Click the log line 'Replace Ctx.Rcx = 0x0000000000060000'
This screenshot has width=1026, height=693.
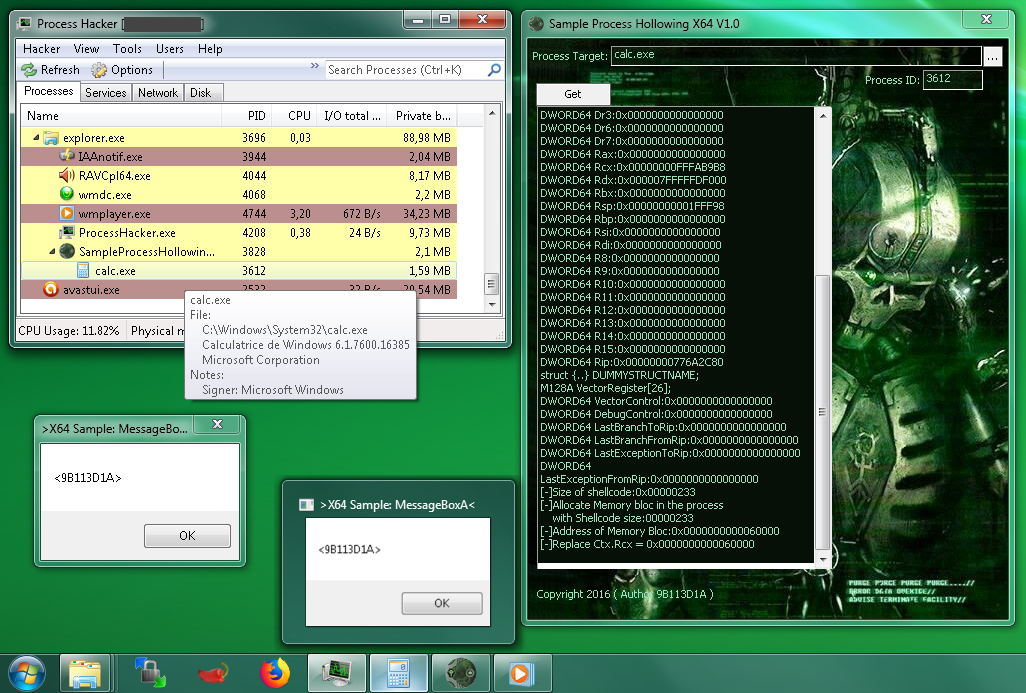pyautogui.click(x=647, y=544)
